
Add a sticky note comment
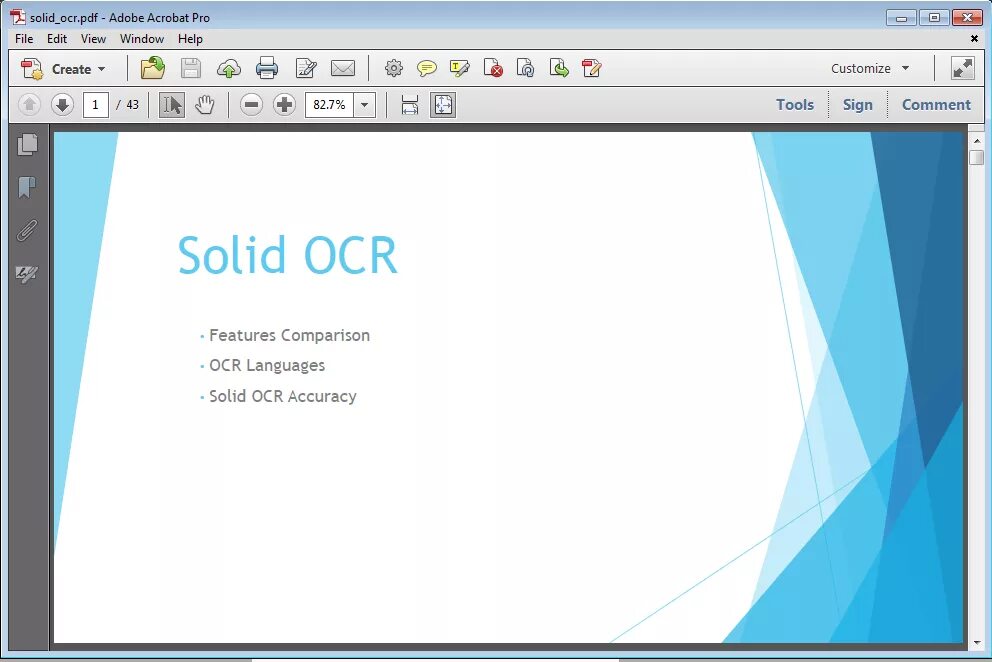tap(427, 68)
